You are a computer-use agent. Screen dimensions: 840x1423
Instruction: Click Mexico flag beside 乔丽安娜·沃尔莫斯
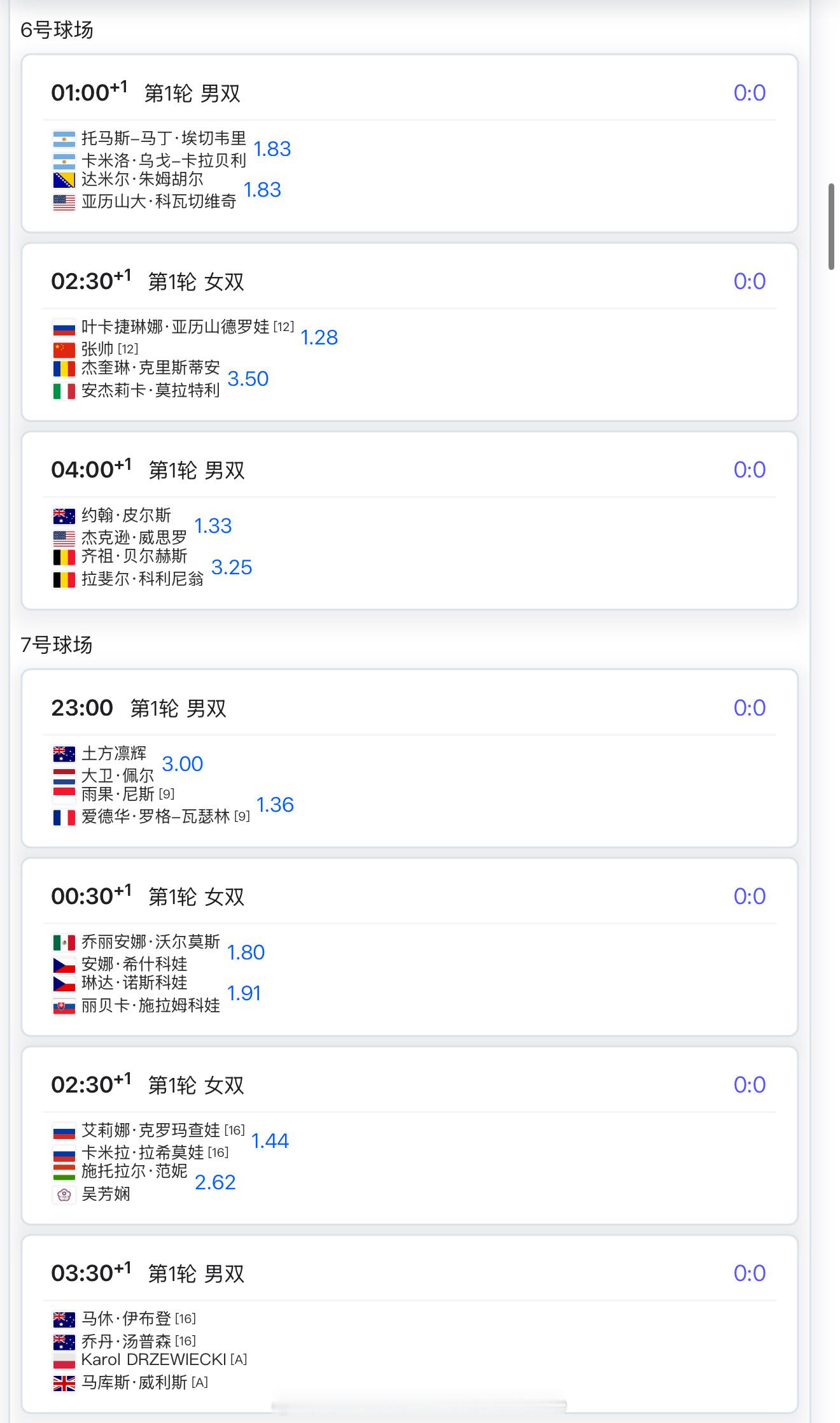(64, 942)
